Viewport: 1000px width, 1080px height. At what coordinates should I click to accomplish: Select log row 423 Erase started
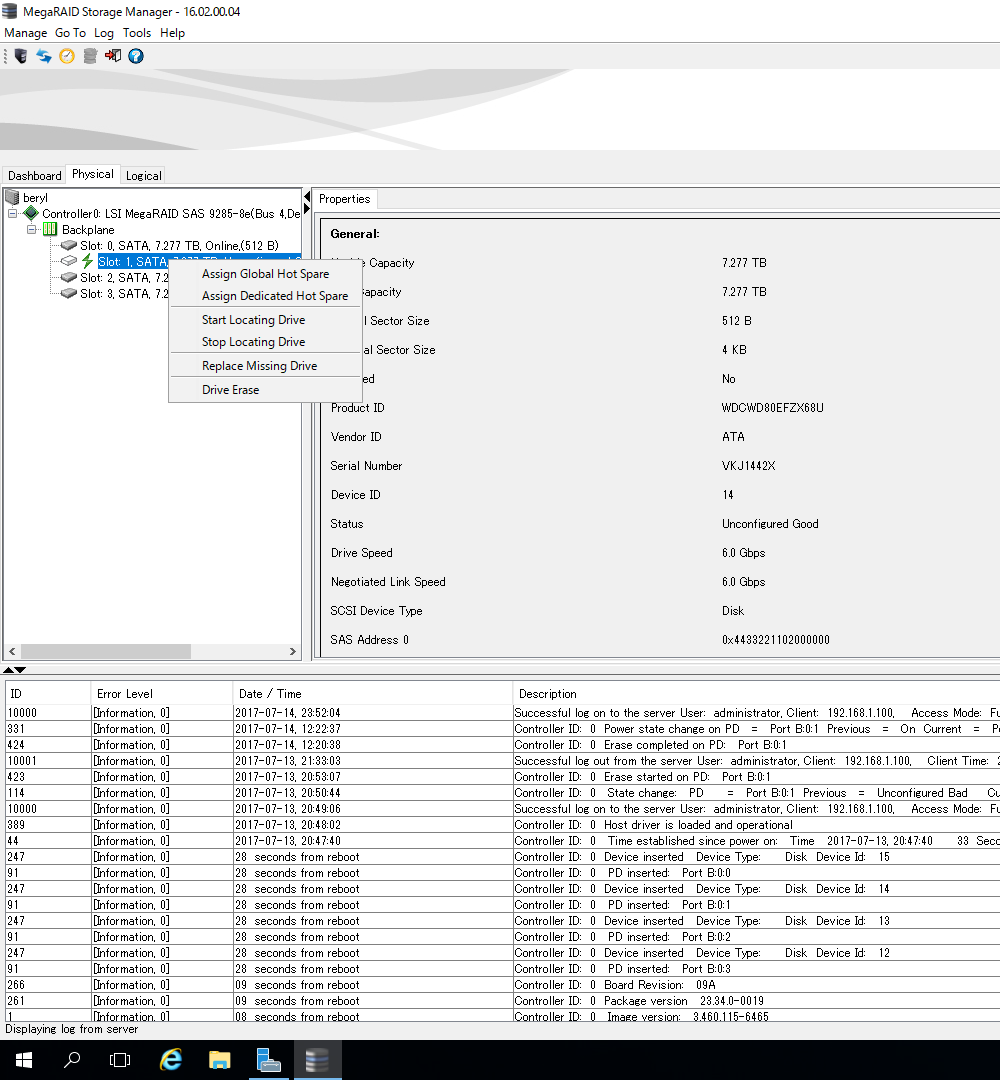503,776
